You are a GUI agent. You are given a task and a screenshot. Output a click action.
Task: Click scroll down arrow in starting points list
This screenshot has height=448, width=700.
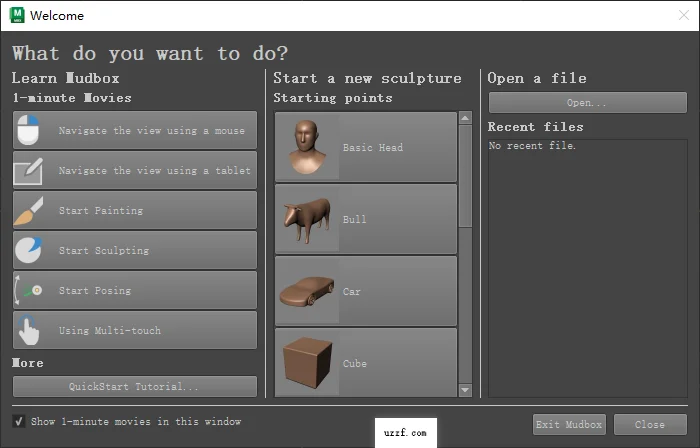pos(465,390)
